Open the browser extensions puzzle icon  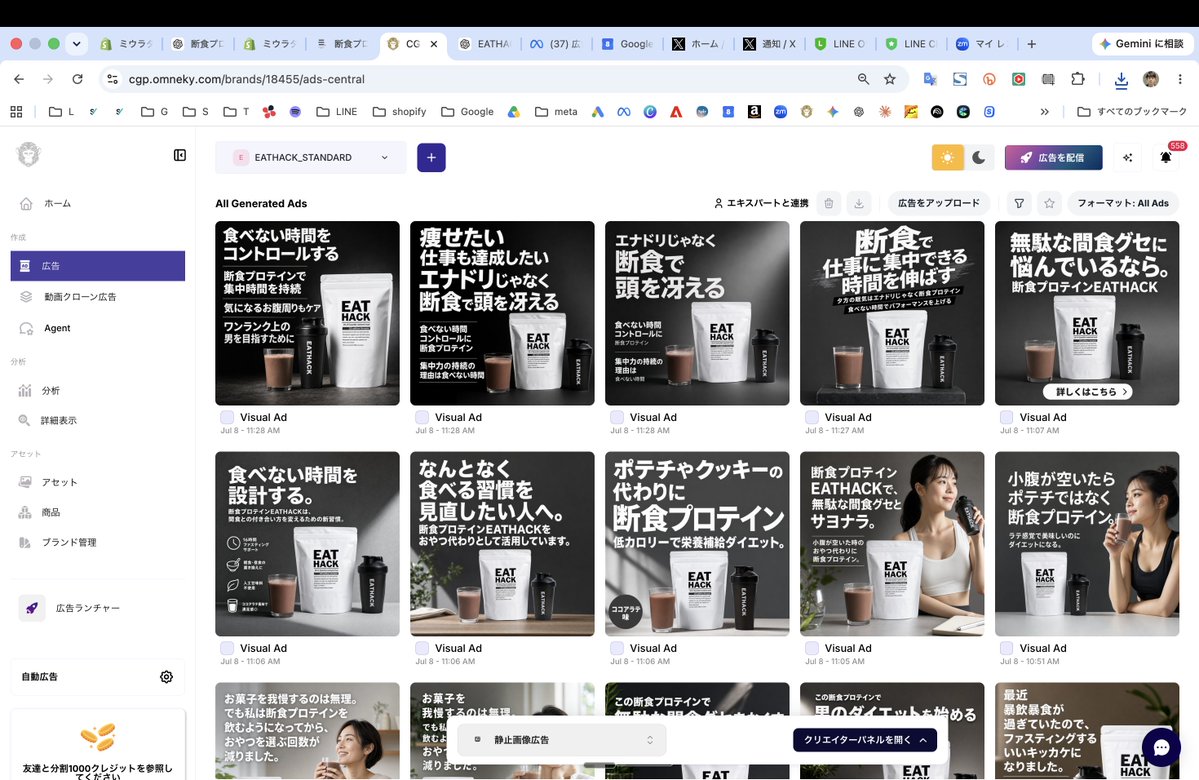[1077, 79]
